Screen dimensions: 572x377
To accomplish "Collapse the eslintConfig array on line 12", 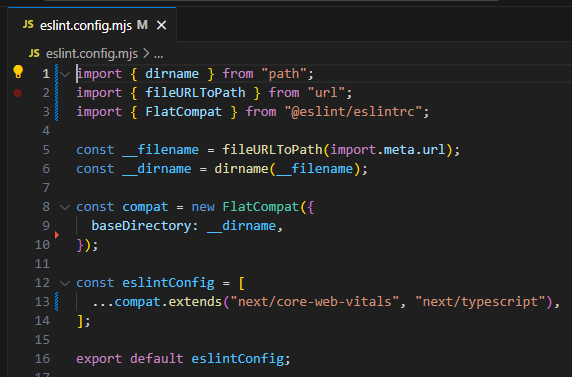I will pyautogui.click(x=65, y=283).
